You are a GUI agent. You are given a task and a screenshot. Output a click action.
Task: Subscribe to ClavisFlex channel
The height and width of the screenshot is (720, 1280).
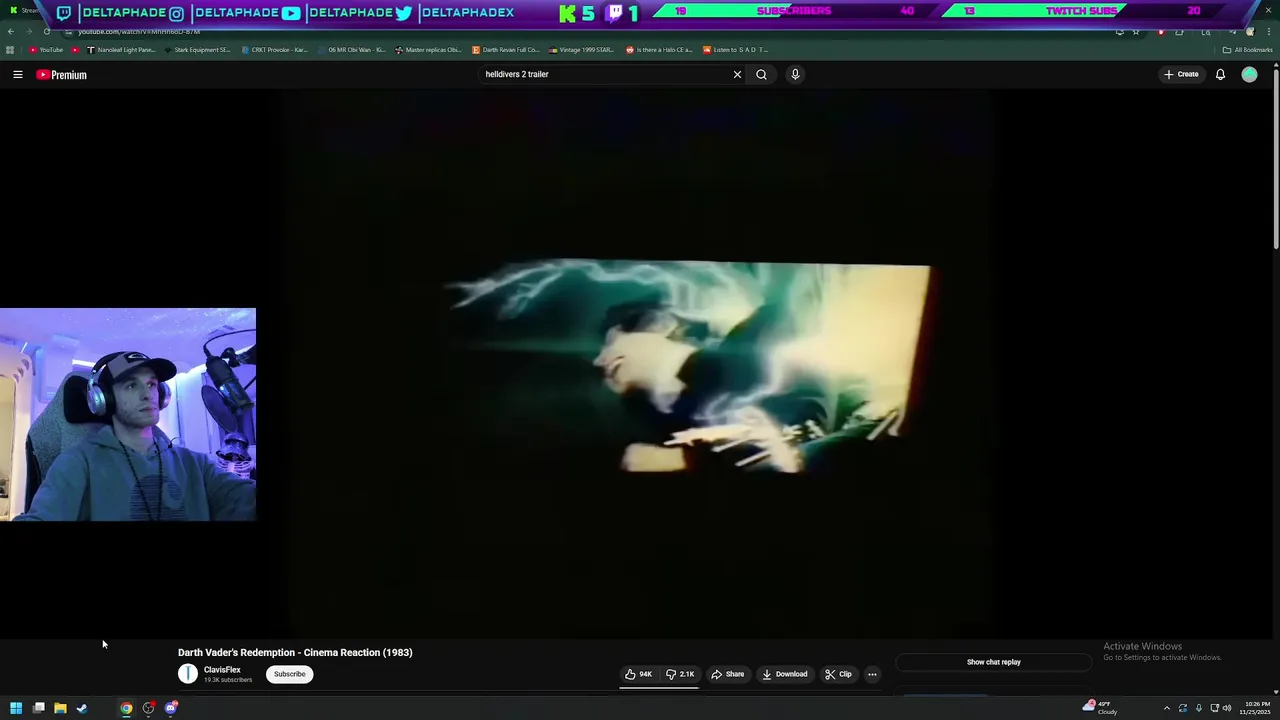(290, 674)
